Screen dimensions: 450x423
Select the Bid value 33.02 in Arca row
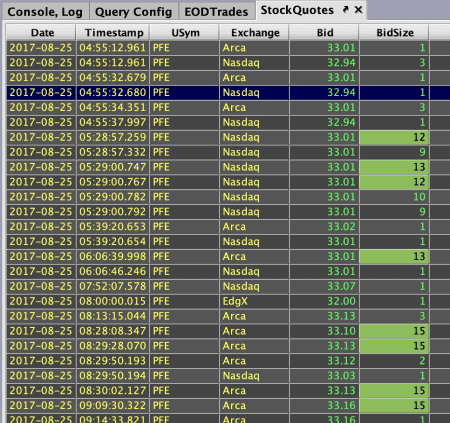(341, 227)
